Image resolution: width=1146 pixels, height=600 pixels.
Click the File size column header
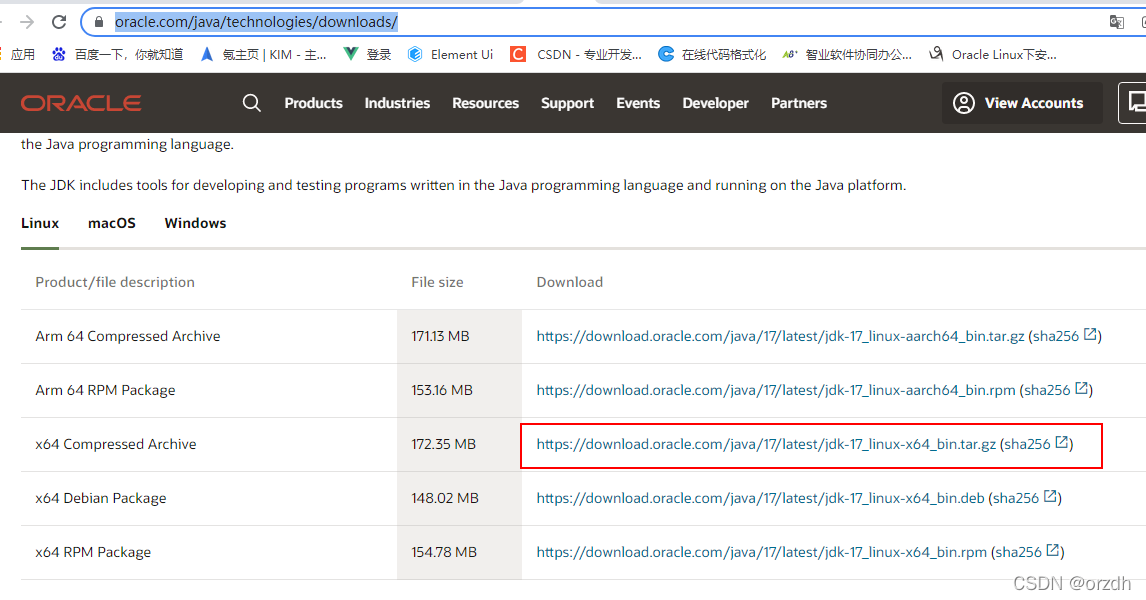coord(437,282)
